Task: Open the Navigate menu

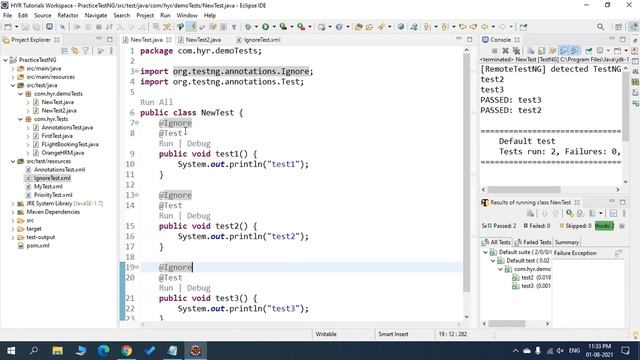Action: (96, 15)
